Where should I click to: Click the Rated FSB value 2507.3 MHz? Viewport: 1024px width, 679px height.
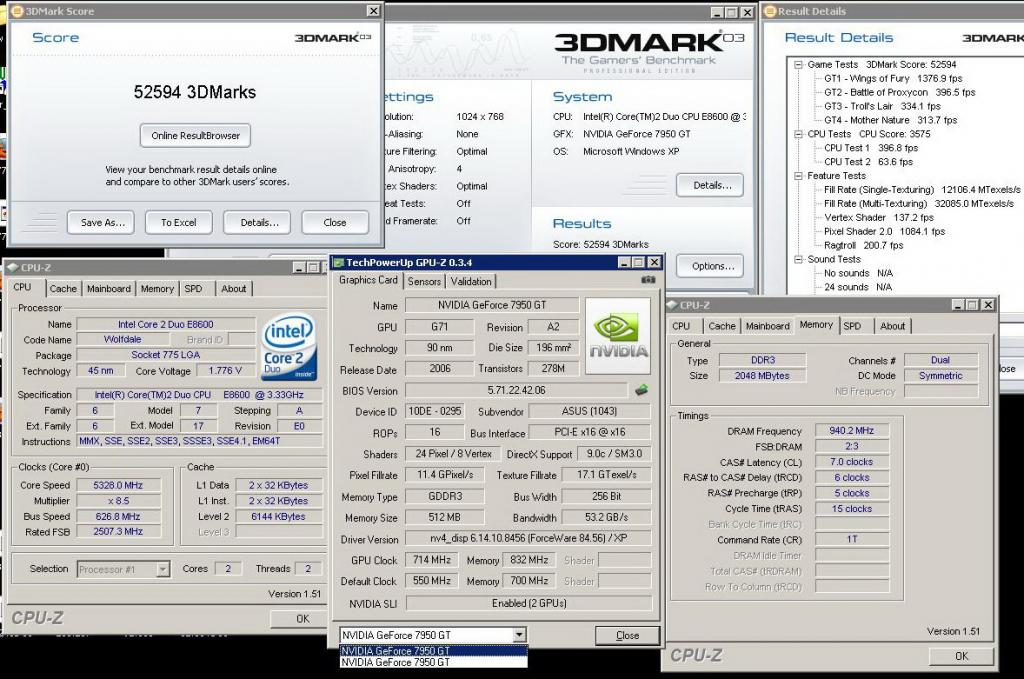tap(118, 531)
